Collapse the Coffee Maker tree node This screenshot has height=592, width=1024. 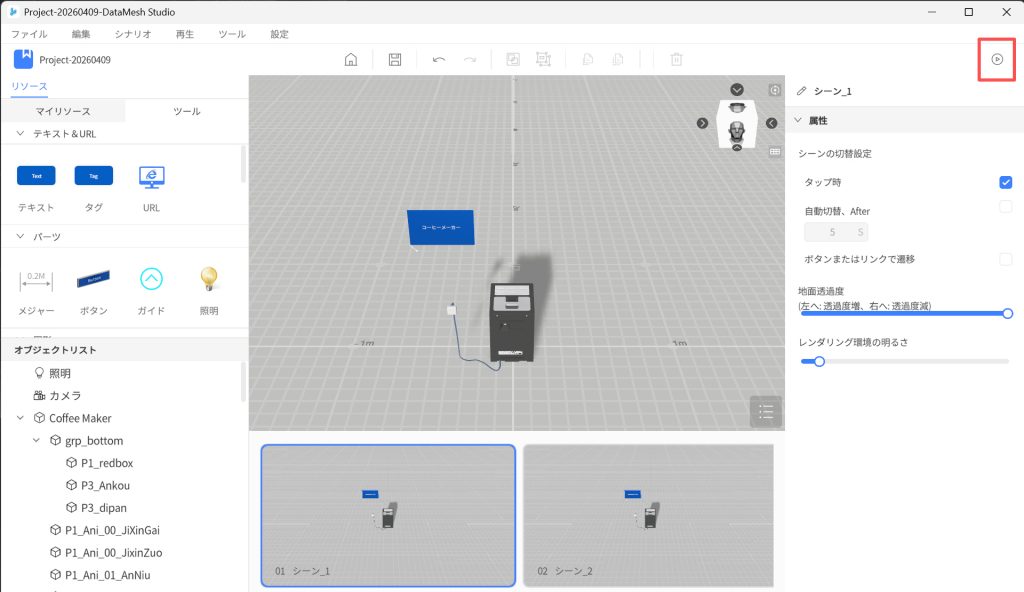pyautogui.click(x=21, y=418)
